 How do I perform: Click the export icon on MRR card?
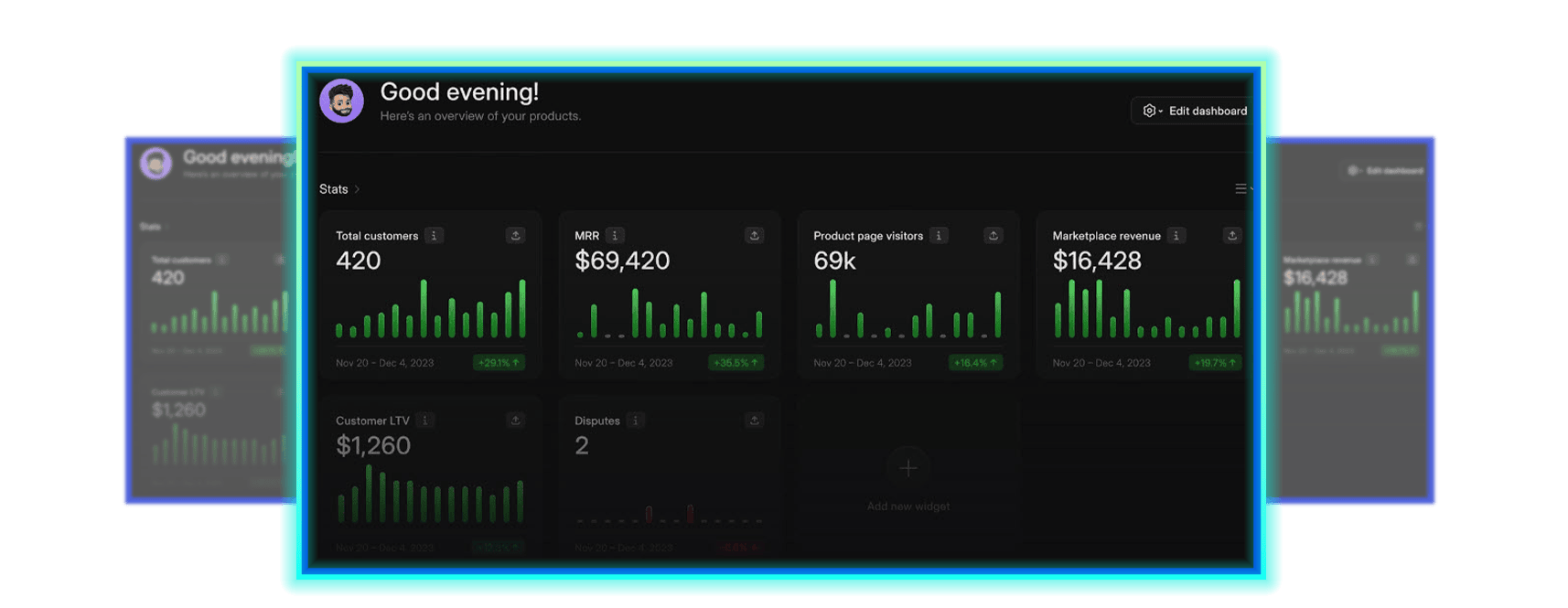click(x=755, y=236)
